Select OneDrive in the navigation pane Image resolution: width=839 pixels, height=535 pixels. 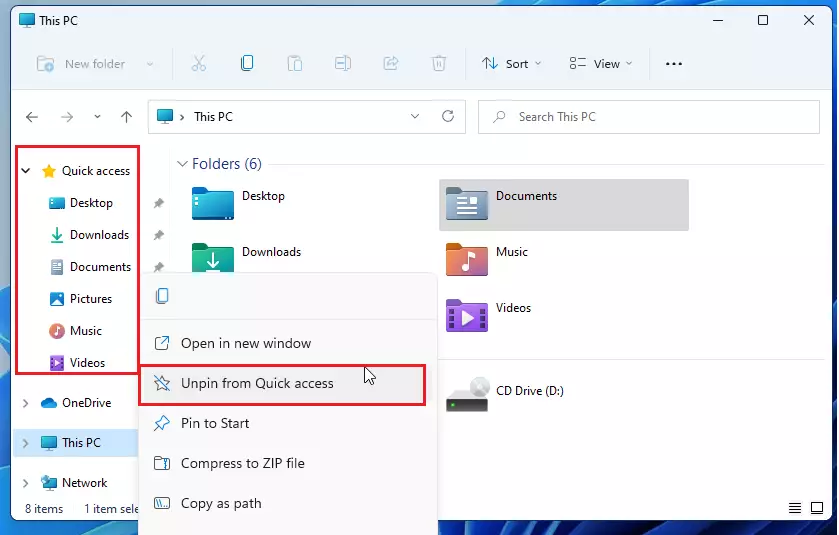tap(76, 403)
